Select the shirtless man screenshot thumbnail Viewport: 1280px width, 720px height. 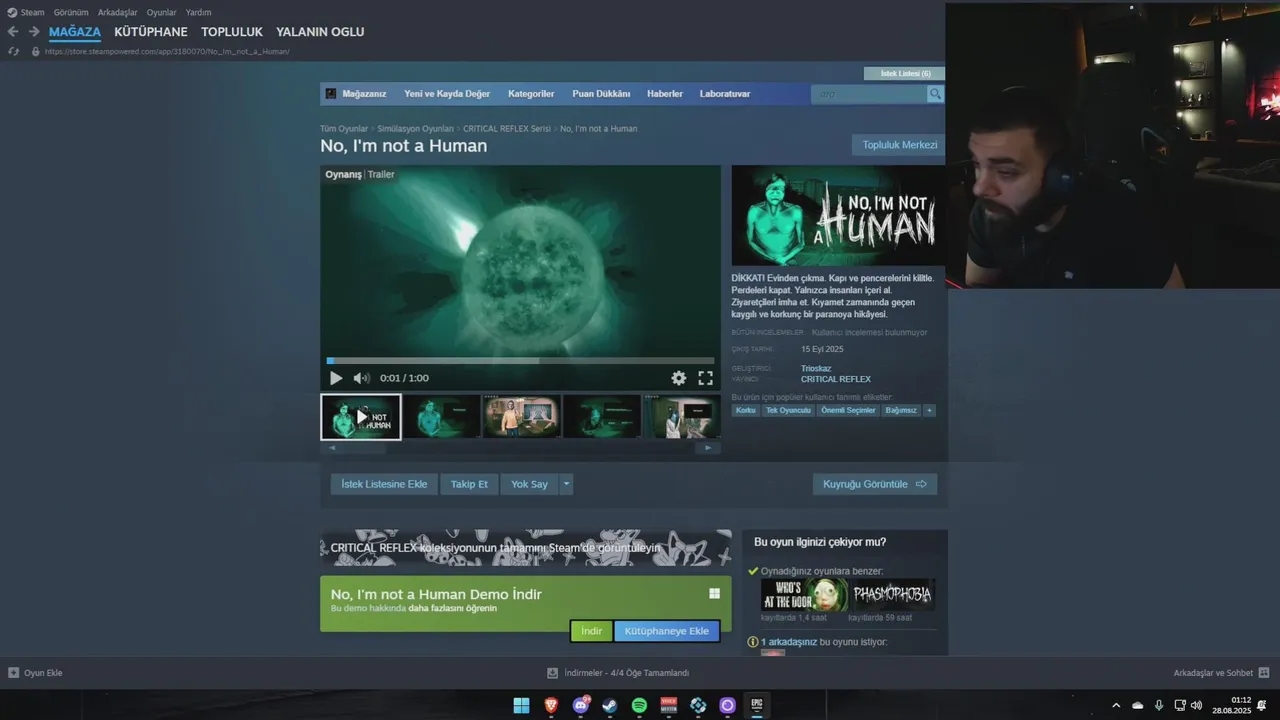(x=521, y=417)
